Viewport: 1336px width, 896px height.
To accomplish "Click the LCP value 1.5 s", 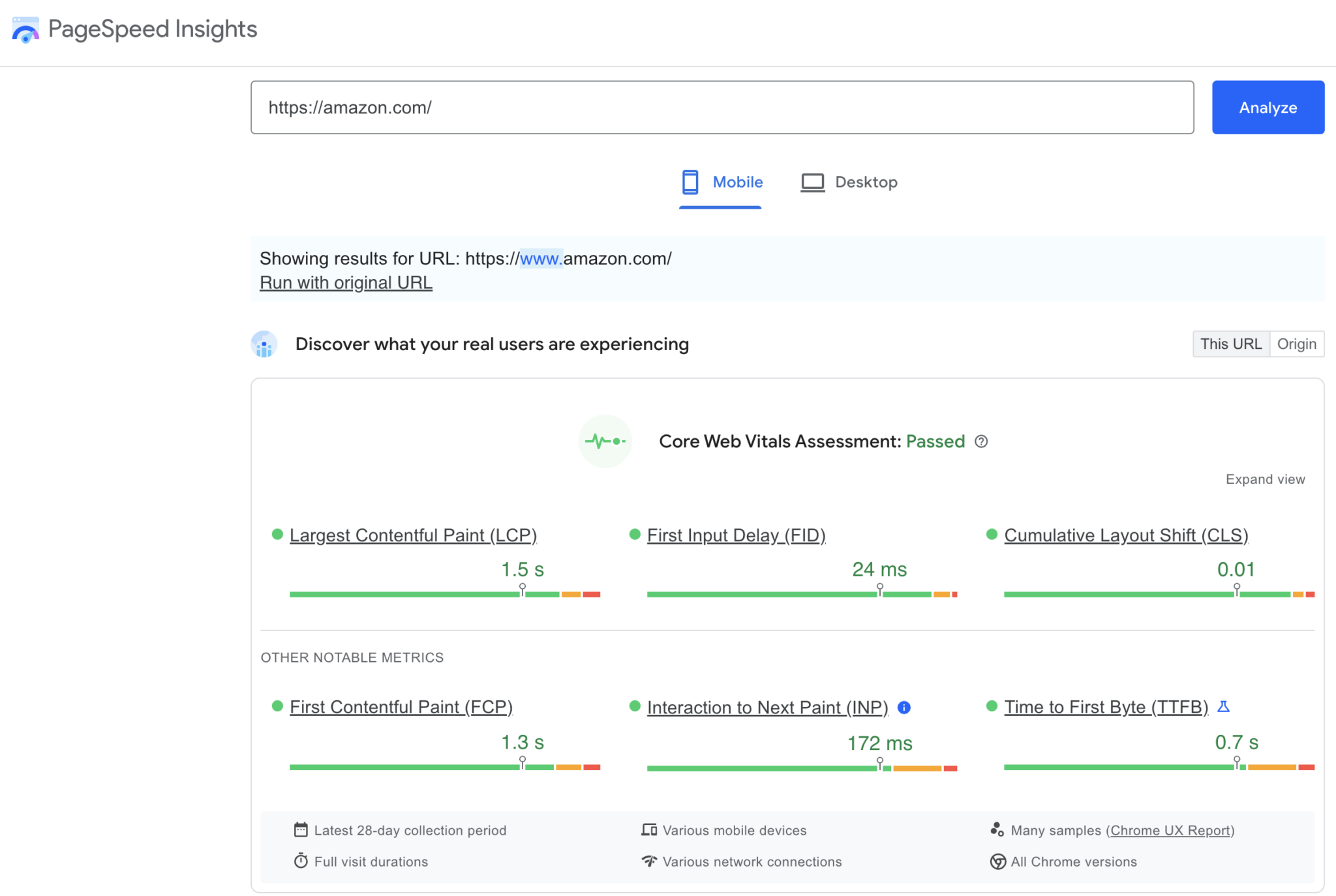I will tap(523, 570).
